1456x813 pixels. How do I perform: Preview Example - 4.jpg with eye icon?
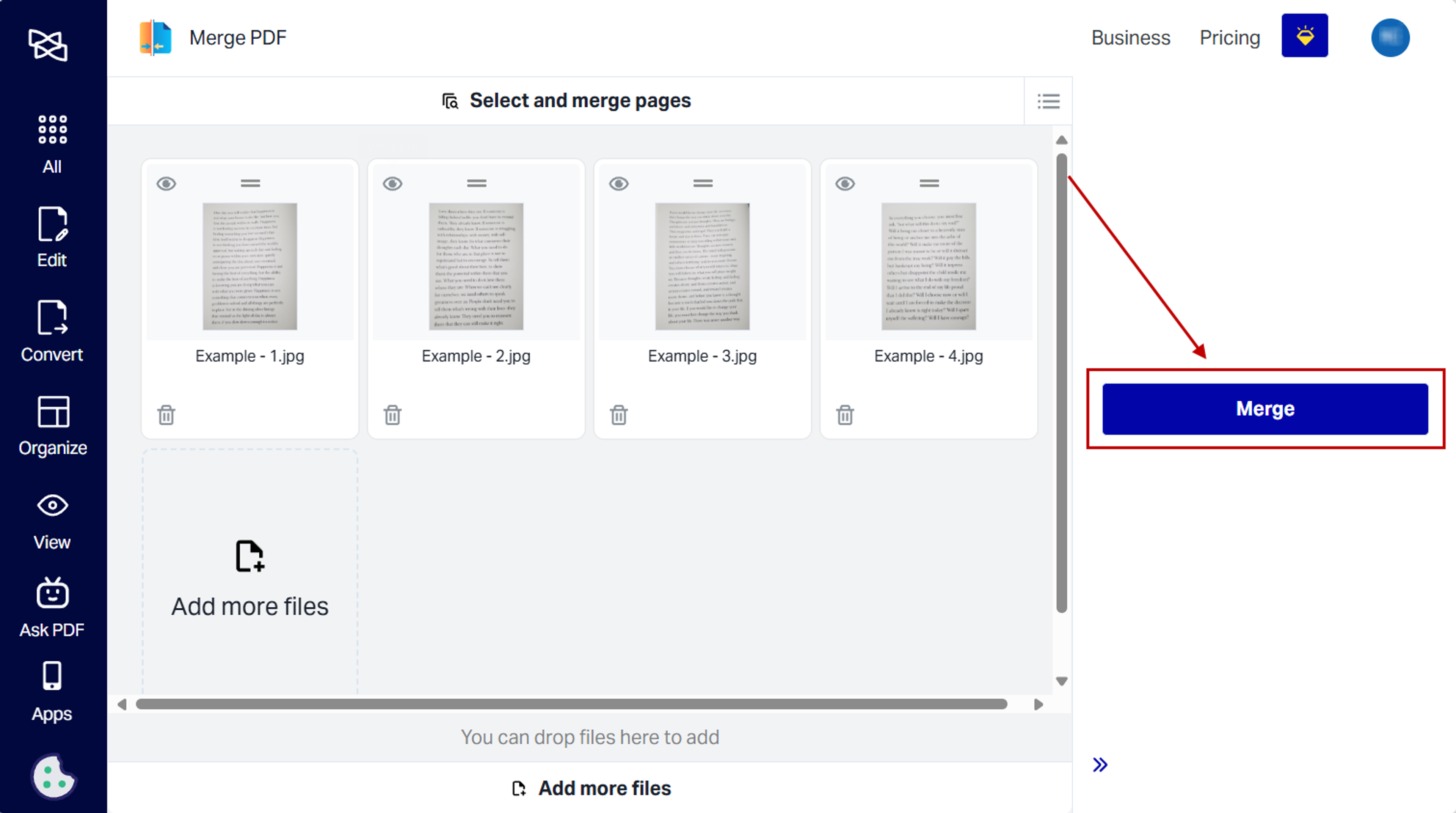pos(845,184)
